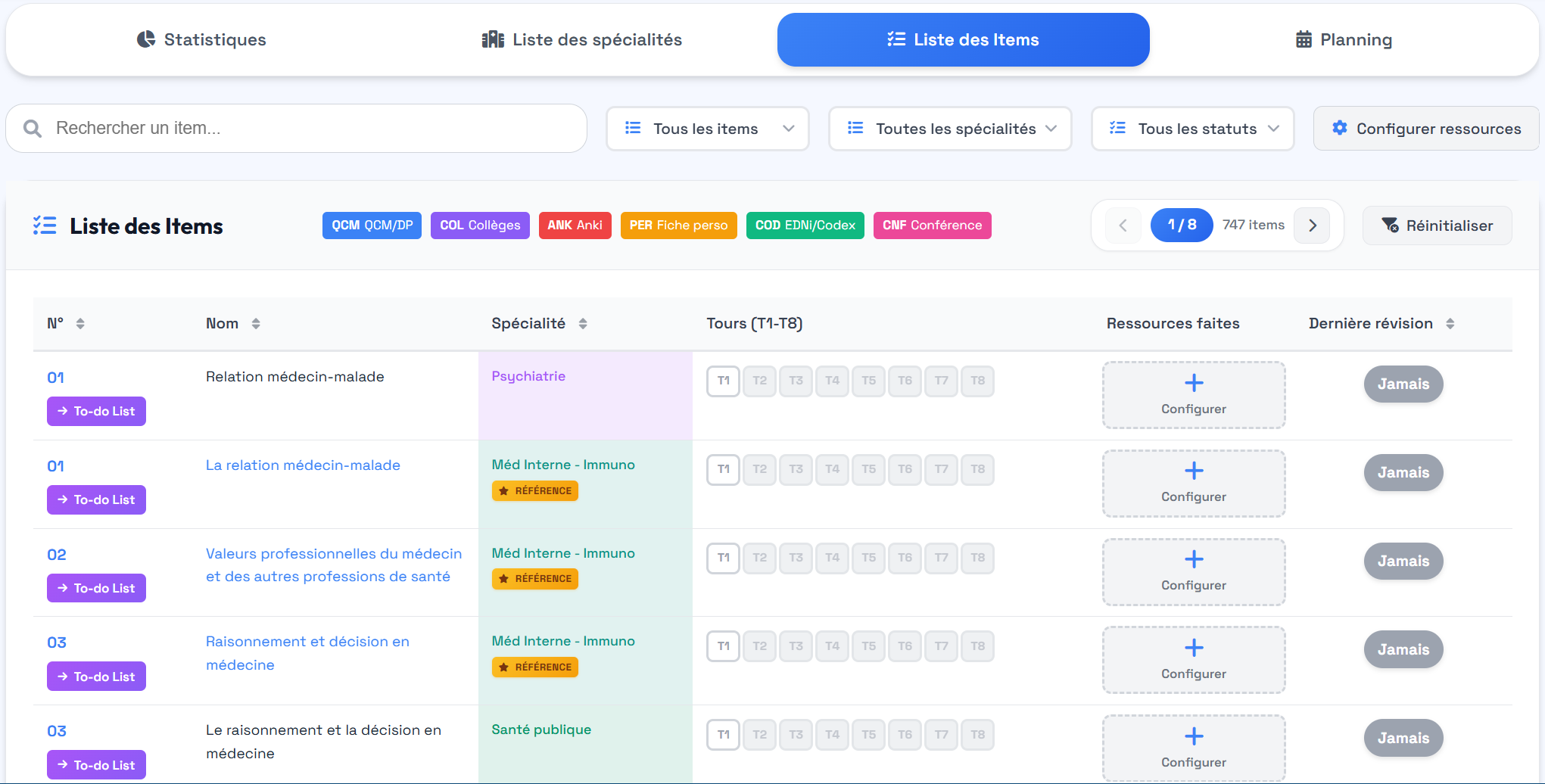Click the sort arrows next to N° column
This screenshot has height=784, width=1545.
tap(80, 324)
